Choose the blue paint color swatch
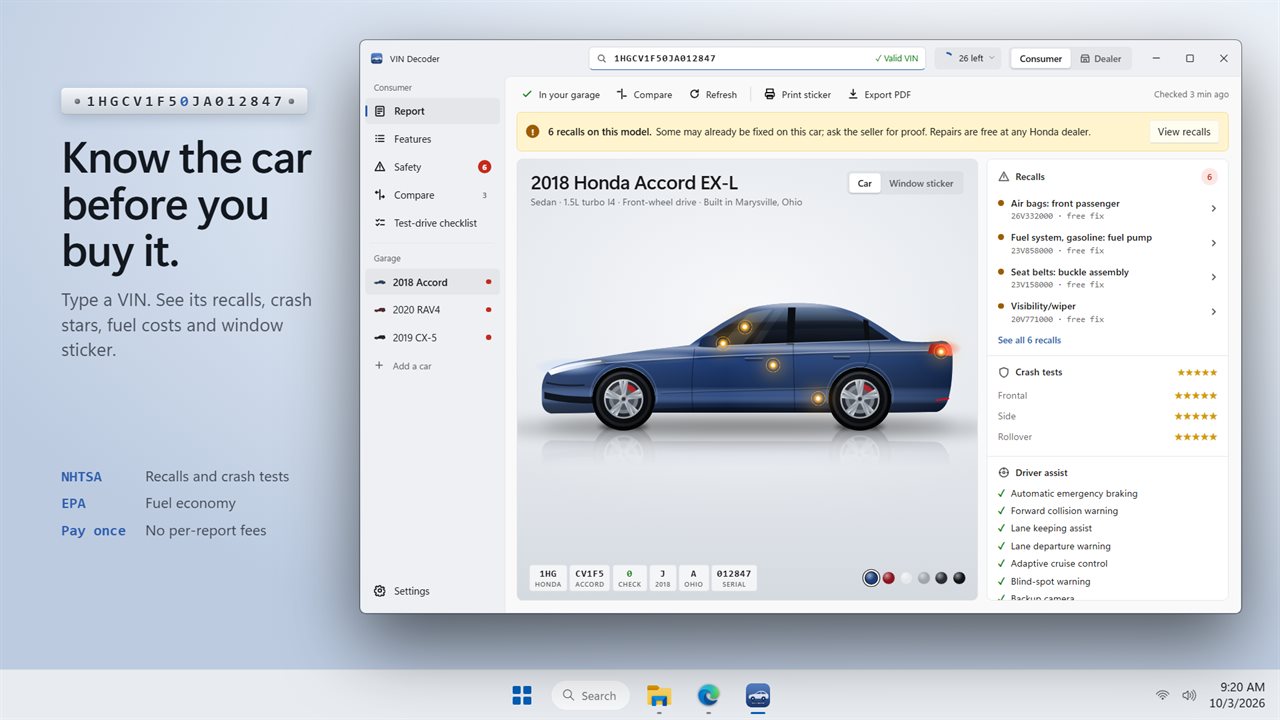This screenshot has height=720, width=1280. [871, 578]
